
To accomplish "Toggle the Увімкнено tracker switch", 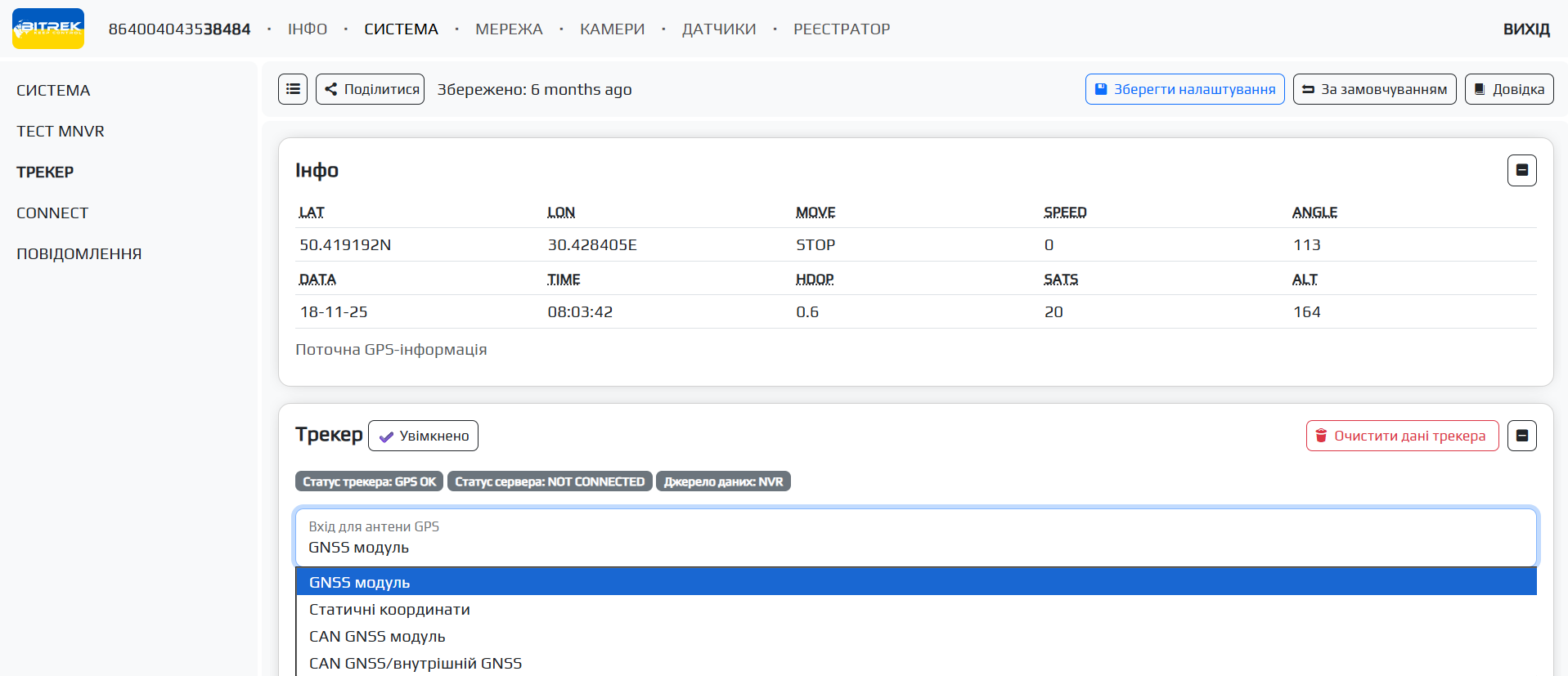I will pos(423,436).
